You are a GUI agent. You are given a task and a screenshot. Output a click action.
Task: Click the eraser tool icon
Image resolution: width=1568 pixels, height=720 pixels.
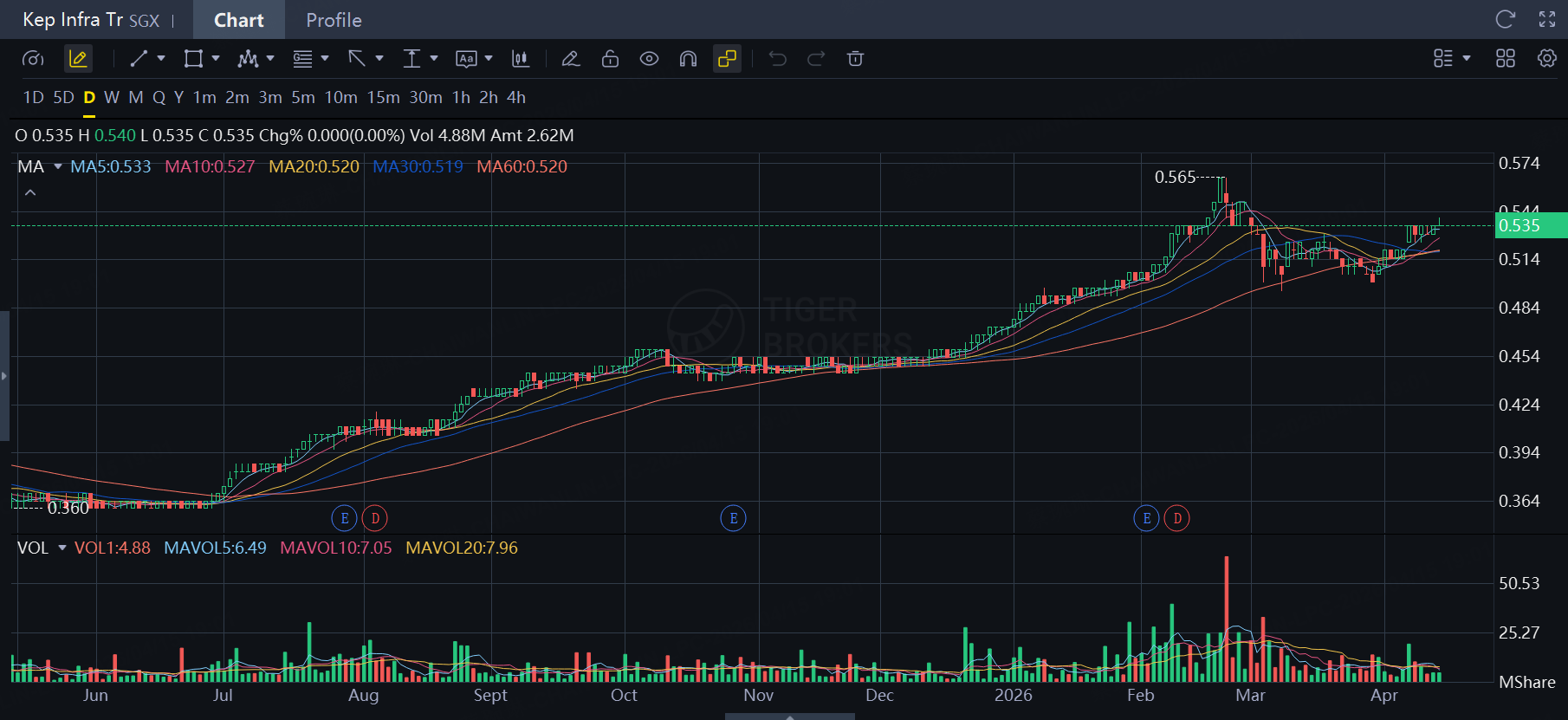coord(570,59)
